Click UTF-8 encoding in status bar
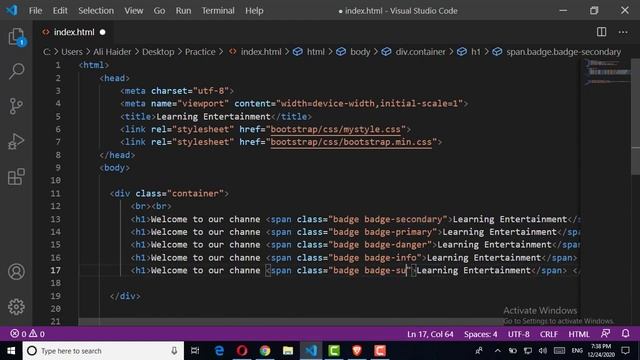Screen dimensions: 640x360 [518, 334]
